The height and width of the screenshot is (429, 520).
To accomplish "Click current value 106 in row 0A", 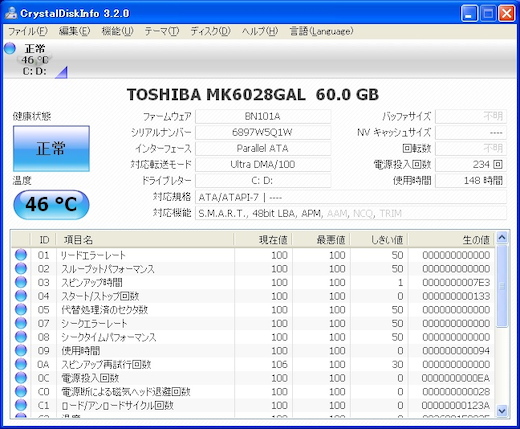I will [279, 365].
